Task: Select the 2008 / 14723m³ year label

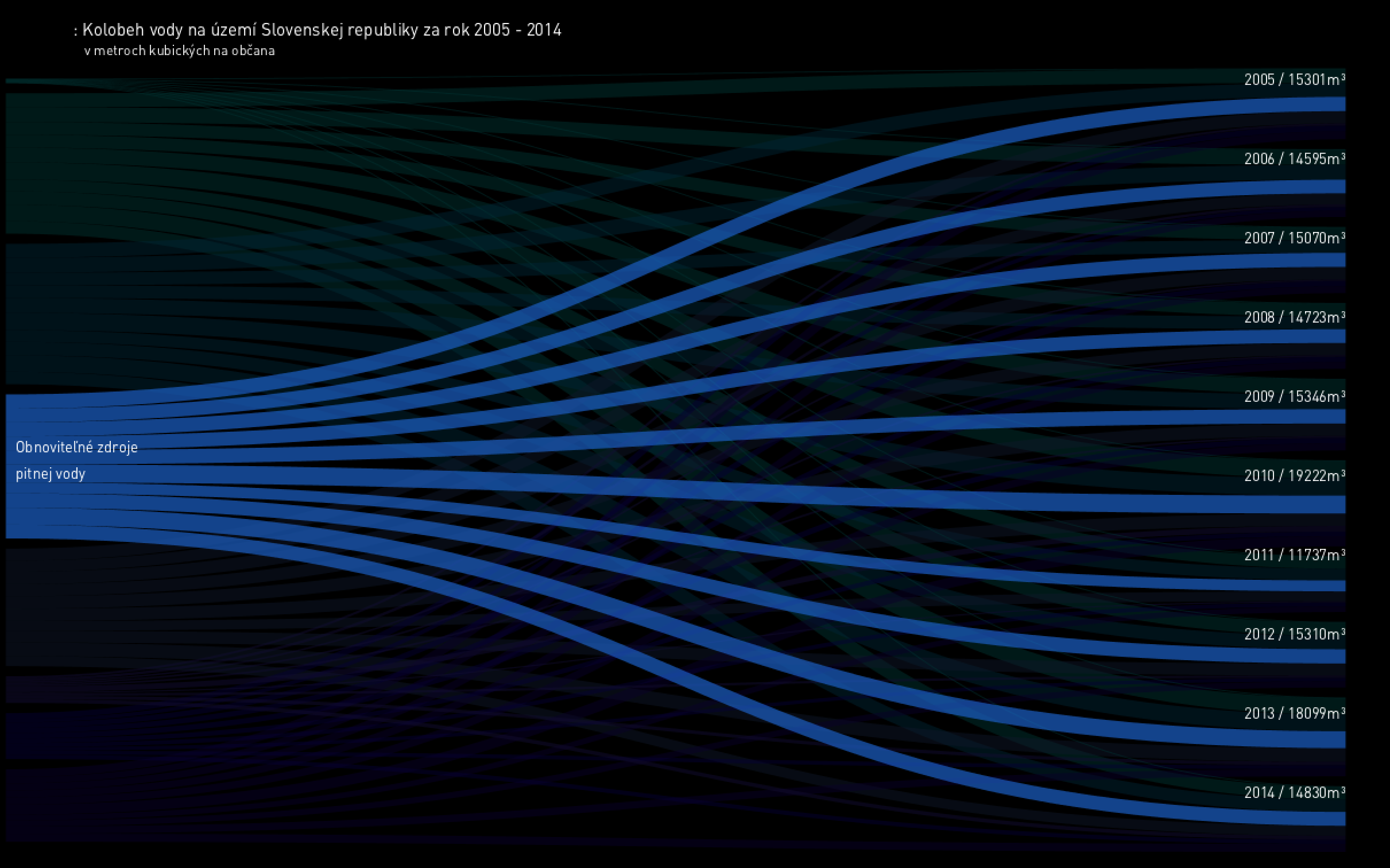Action: 1294,317
